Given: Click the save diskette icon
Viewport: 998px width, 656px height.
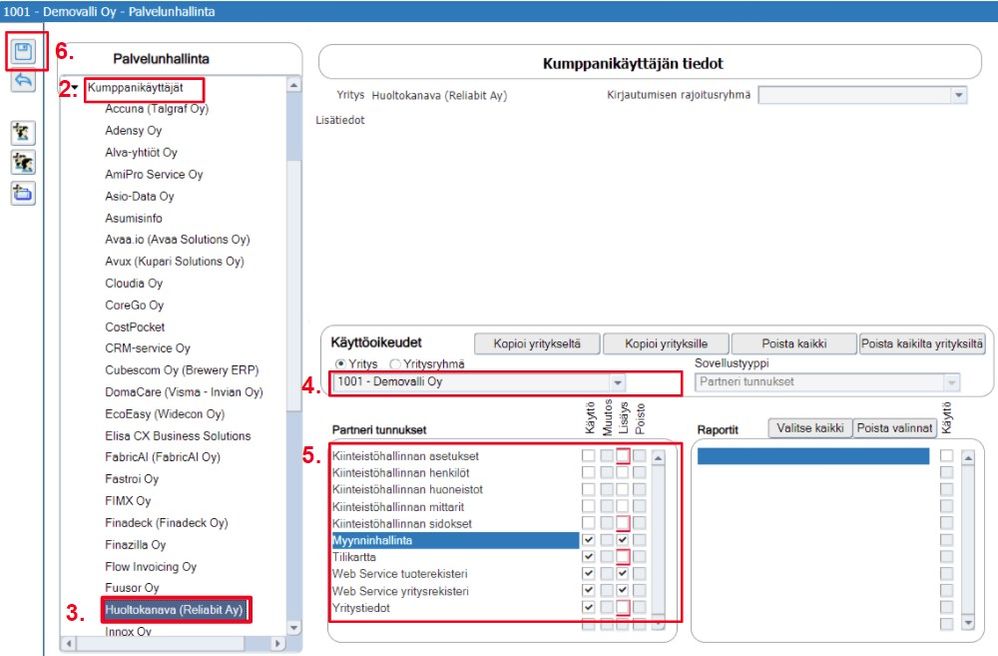Looking at the screenshot, I should (24, 52).
